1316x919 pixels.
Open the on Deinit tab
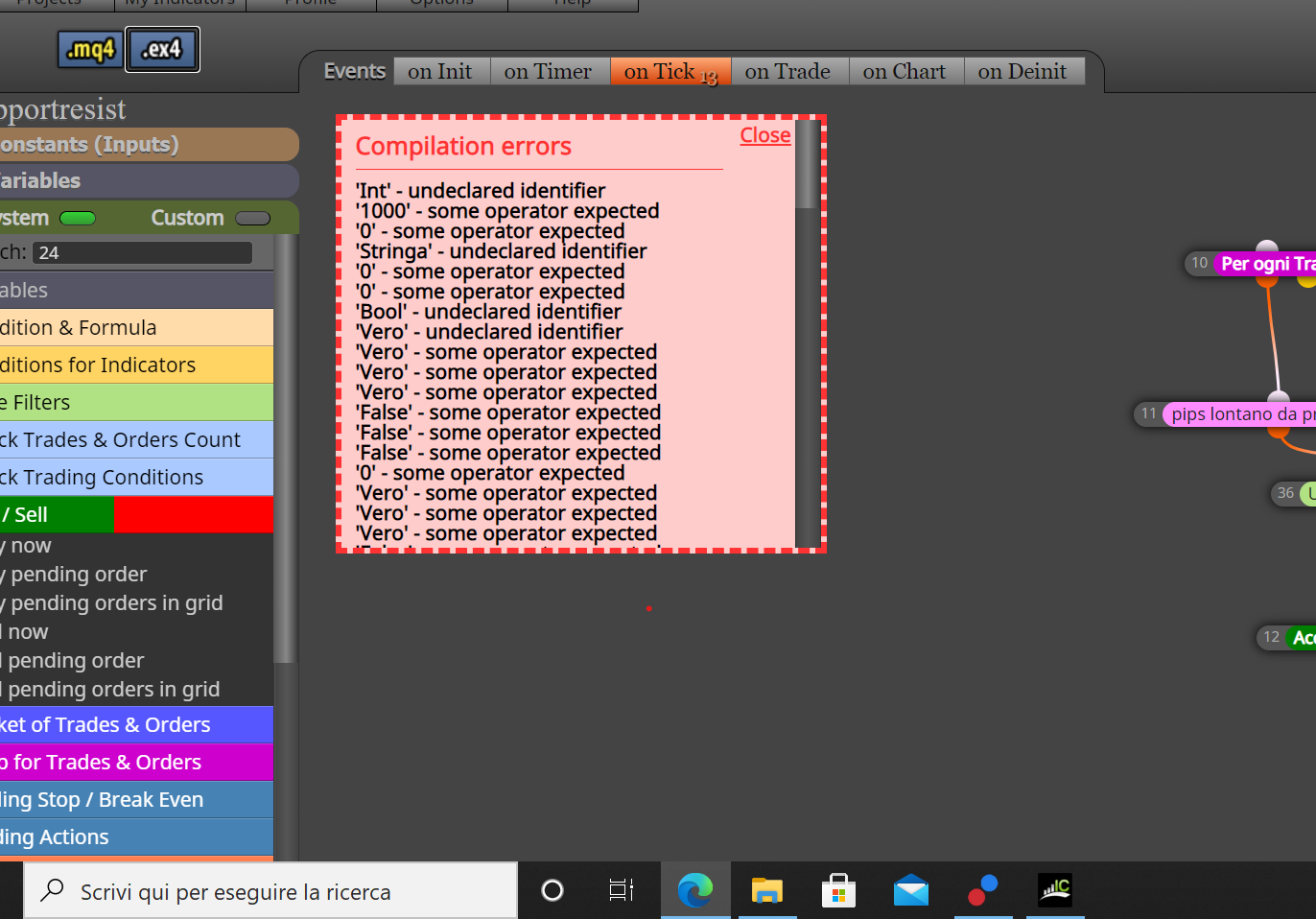[1022, 71]
